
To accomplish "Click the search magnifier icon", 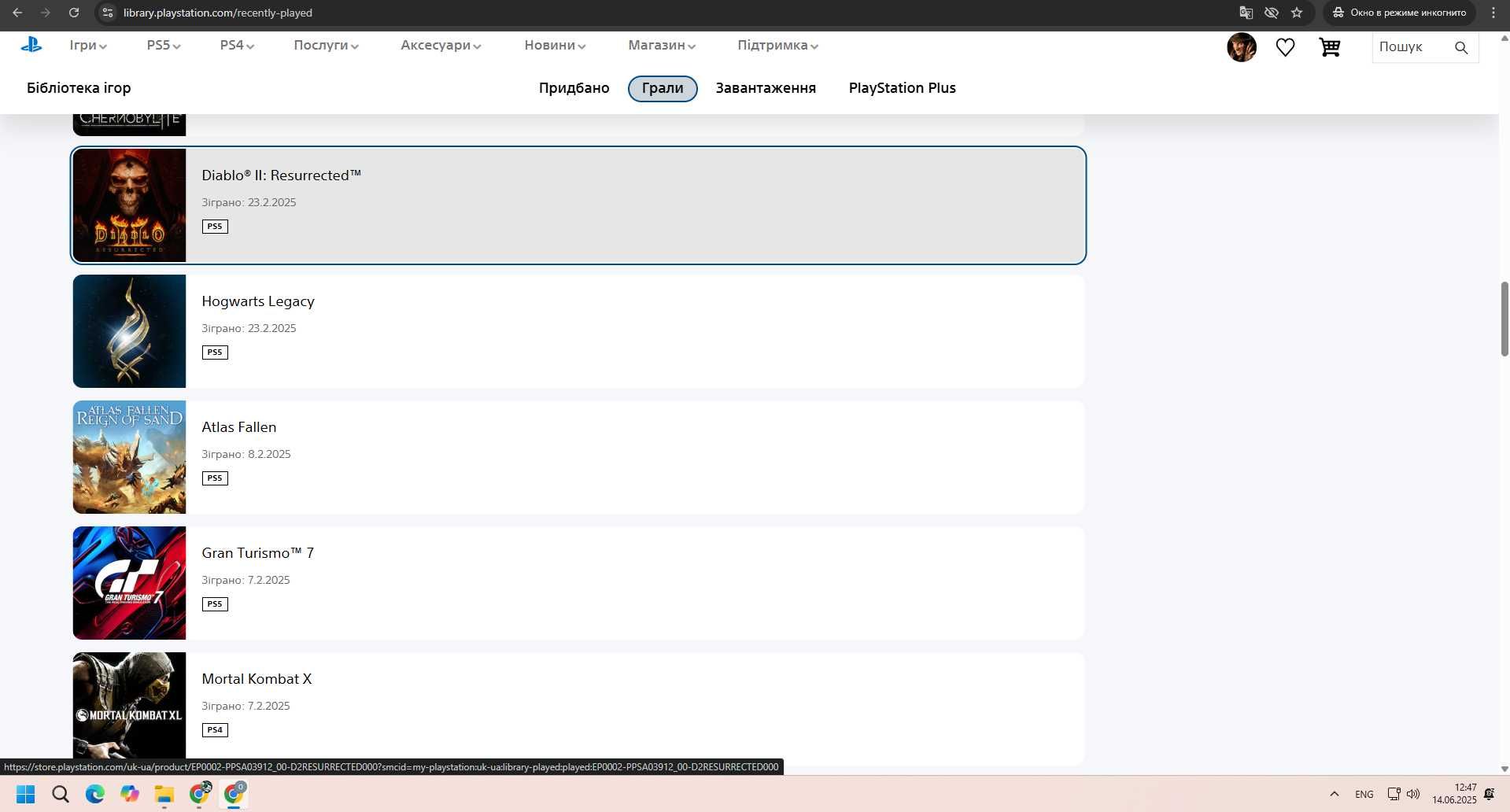I will tap(1461, 47).
